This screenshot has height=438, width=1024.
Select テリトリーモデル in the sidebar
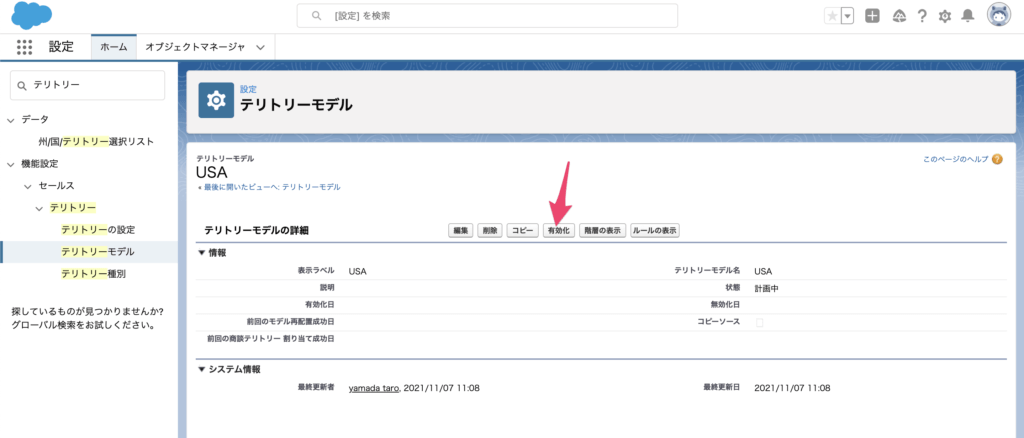coord(97,252)
